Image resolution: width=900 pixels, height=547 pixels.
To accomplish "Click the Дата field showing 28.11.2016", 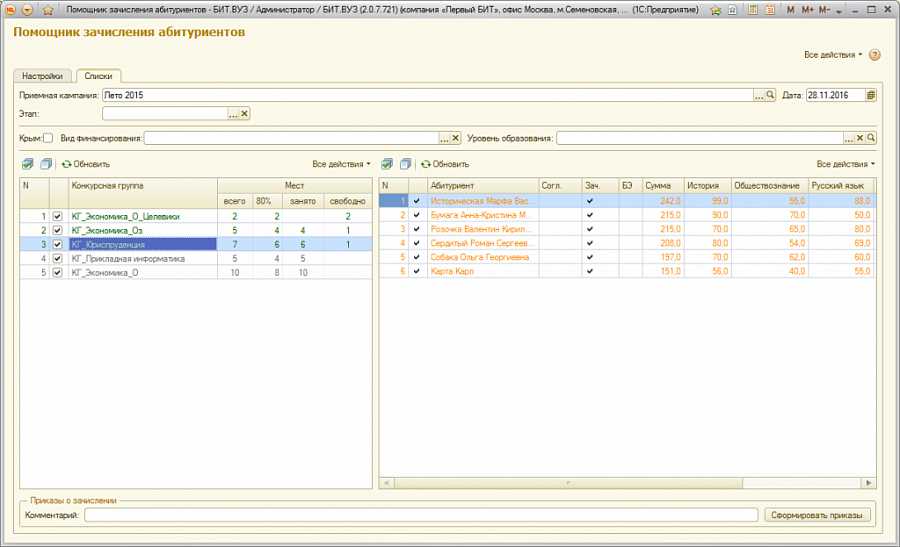I will click(x=835, y=95).
